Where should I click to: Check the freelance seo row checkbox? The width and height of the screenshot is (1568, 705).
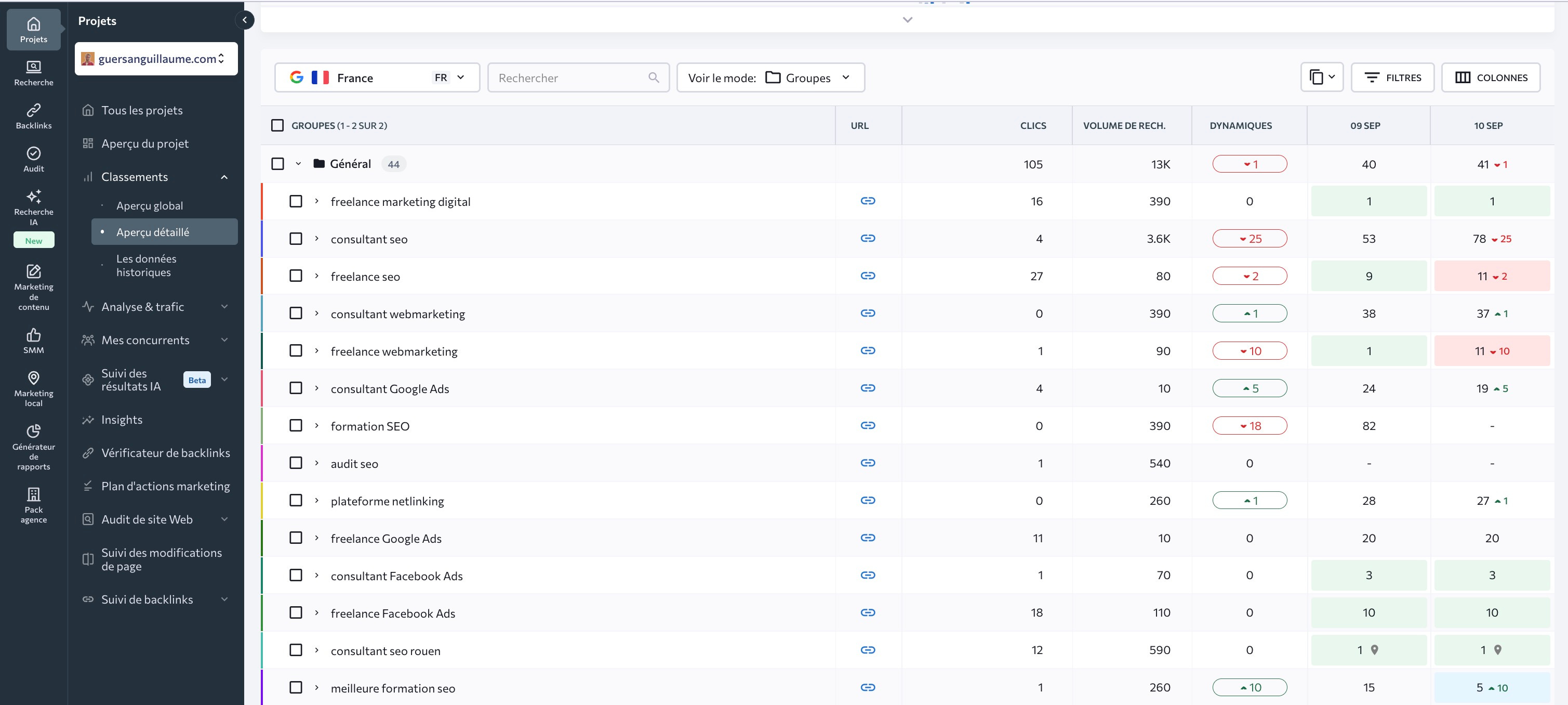[296, 276]
